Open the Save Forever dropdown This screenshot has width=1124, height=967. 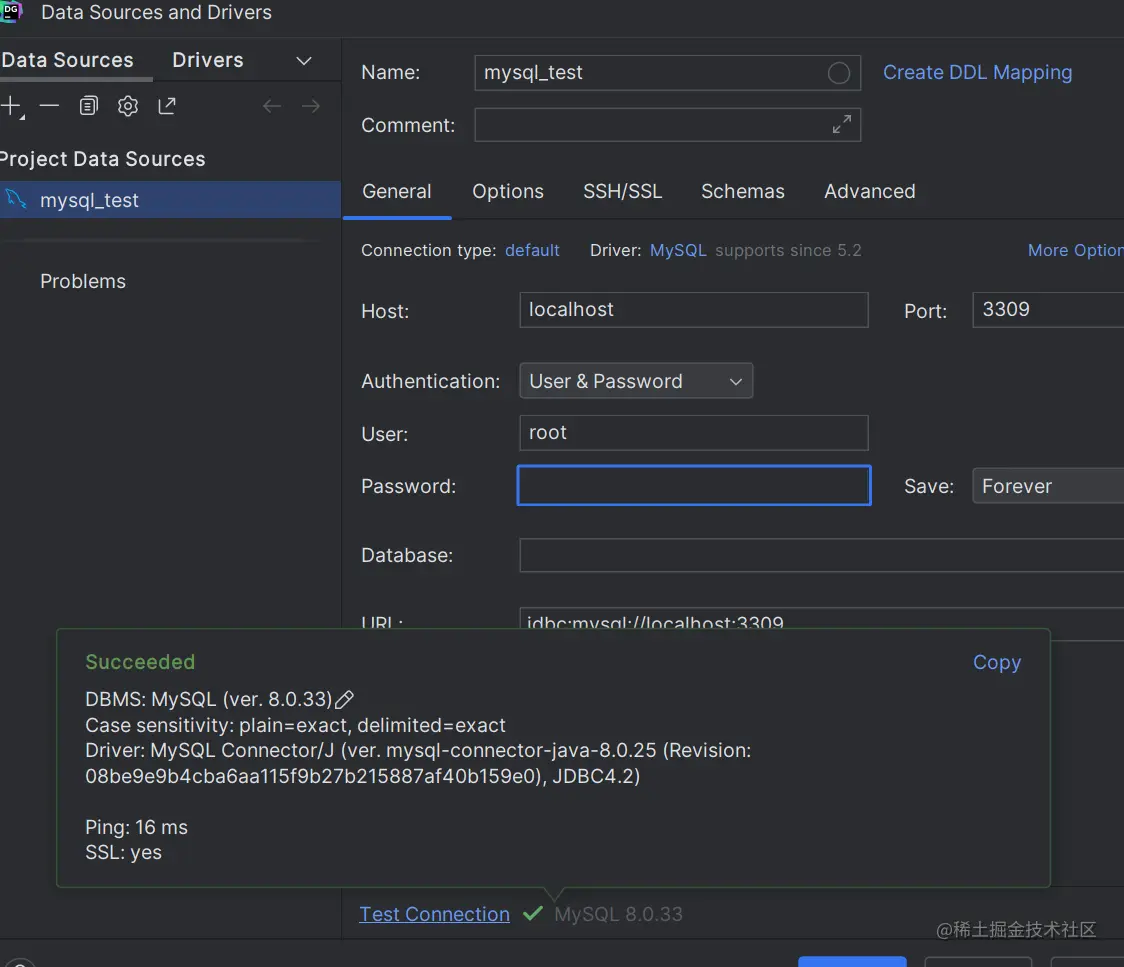pyautogui.click(x=1048, y=486)
